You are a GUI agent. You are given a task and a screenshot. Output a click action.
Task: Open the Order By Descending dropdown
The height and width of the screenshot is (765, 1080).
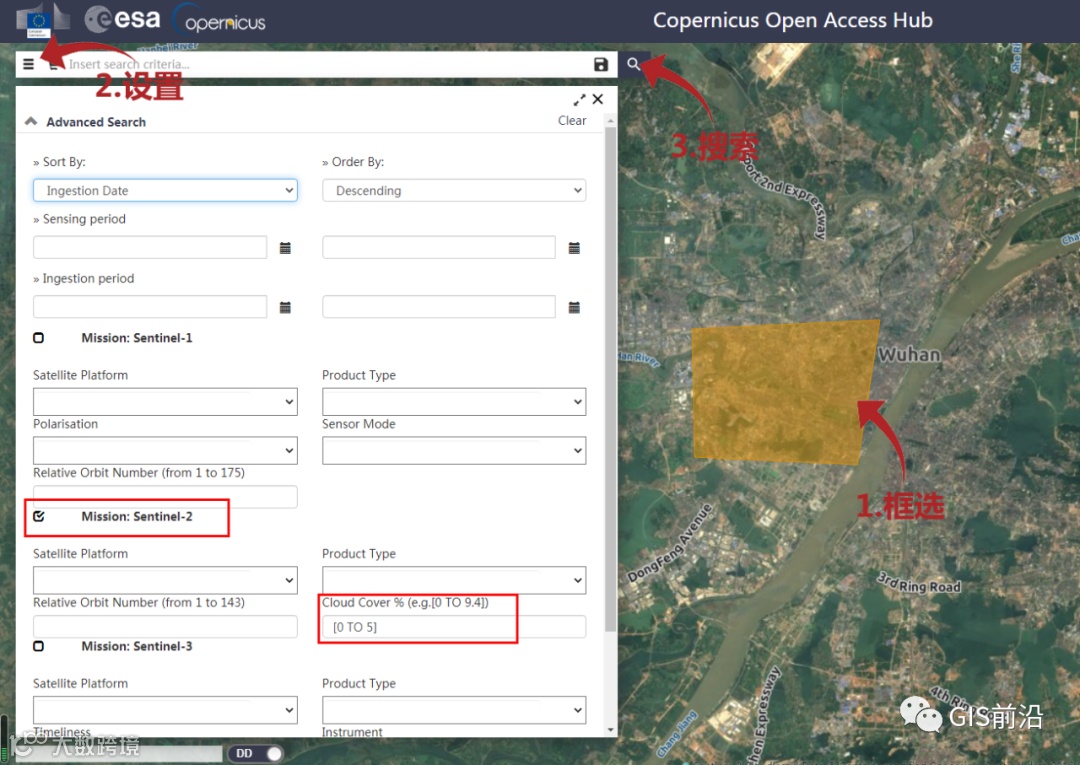coord(454,191)
